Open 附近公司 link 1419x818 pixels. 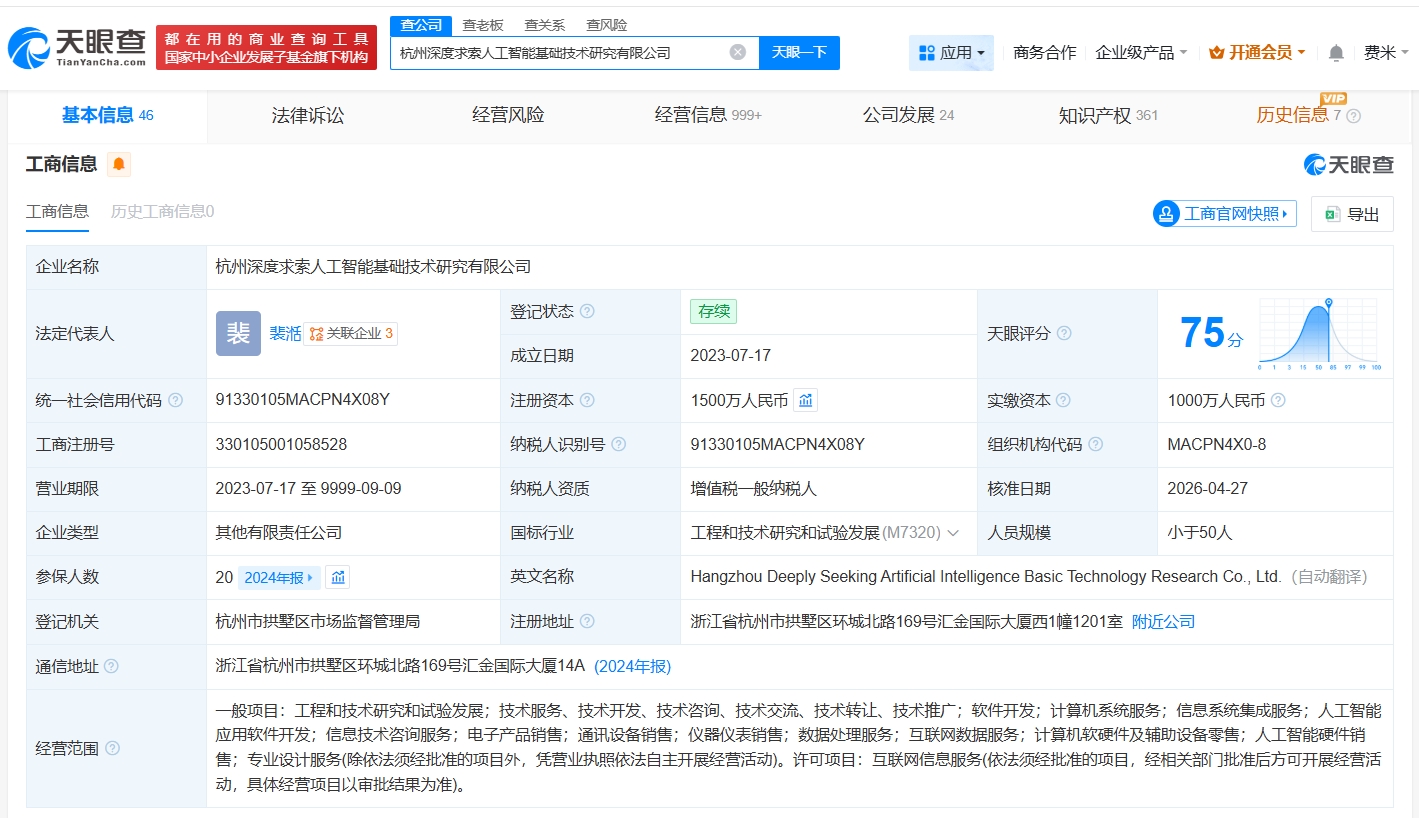pyautogui.click(x=1163, y=622)
